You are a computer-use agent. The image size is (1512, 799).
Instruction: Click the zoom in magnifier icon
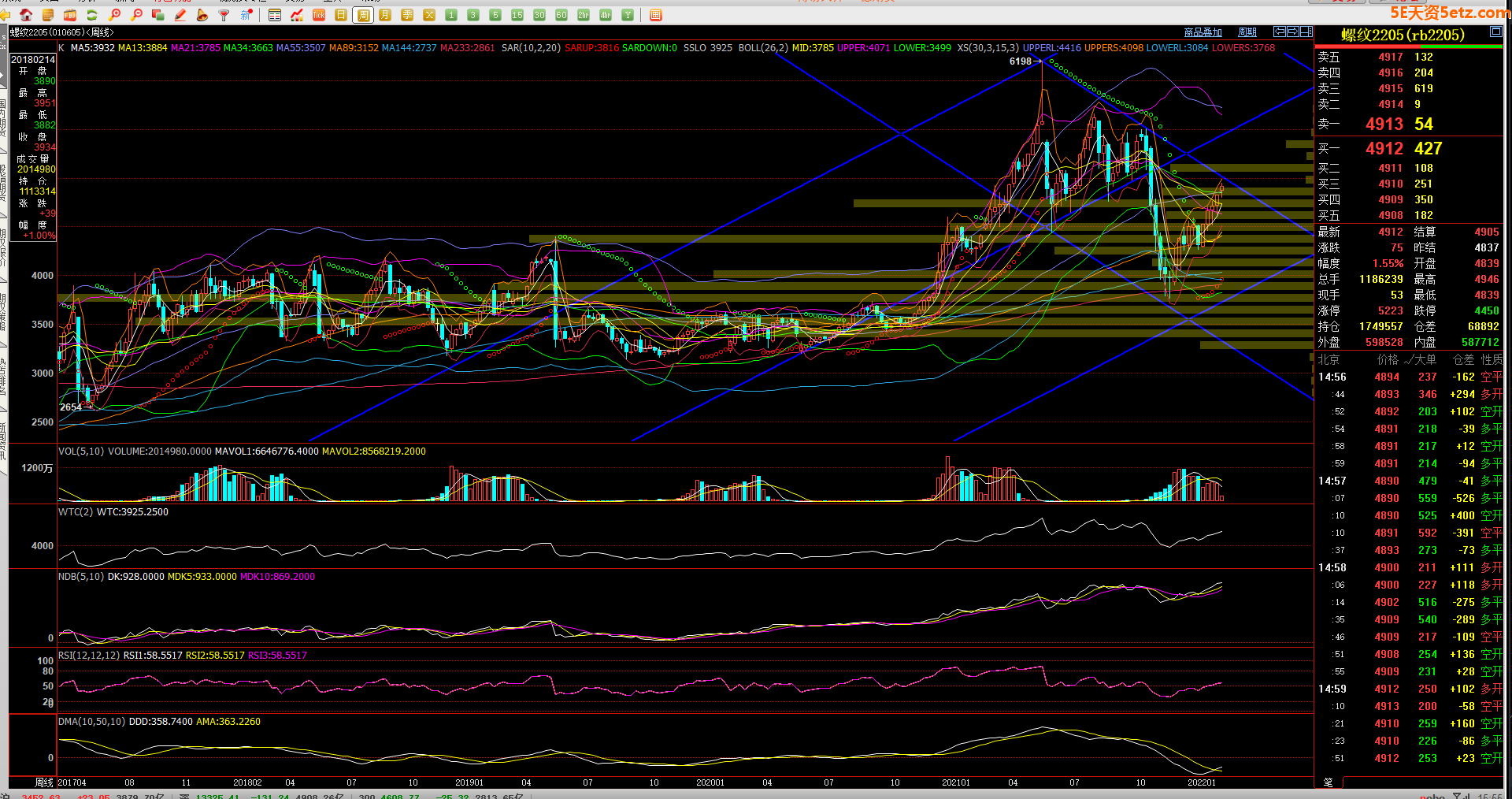[115, 15]
